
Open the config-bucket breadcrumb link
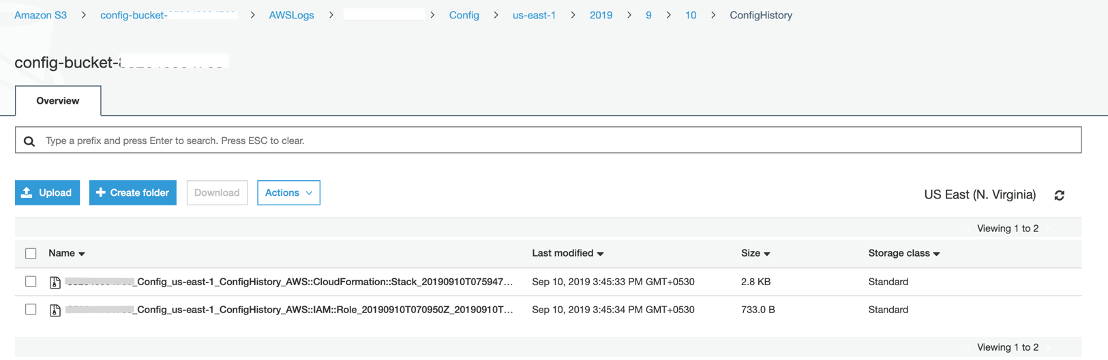coord(168,15)
